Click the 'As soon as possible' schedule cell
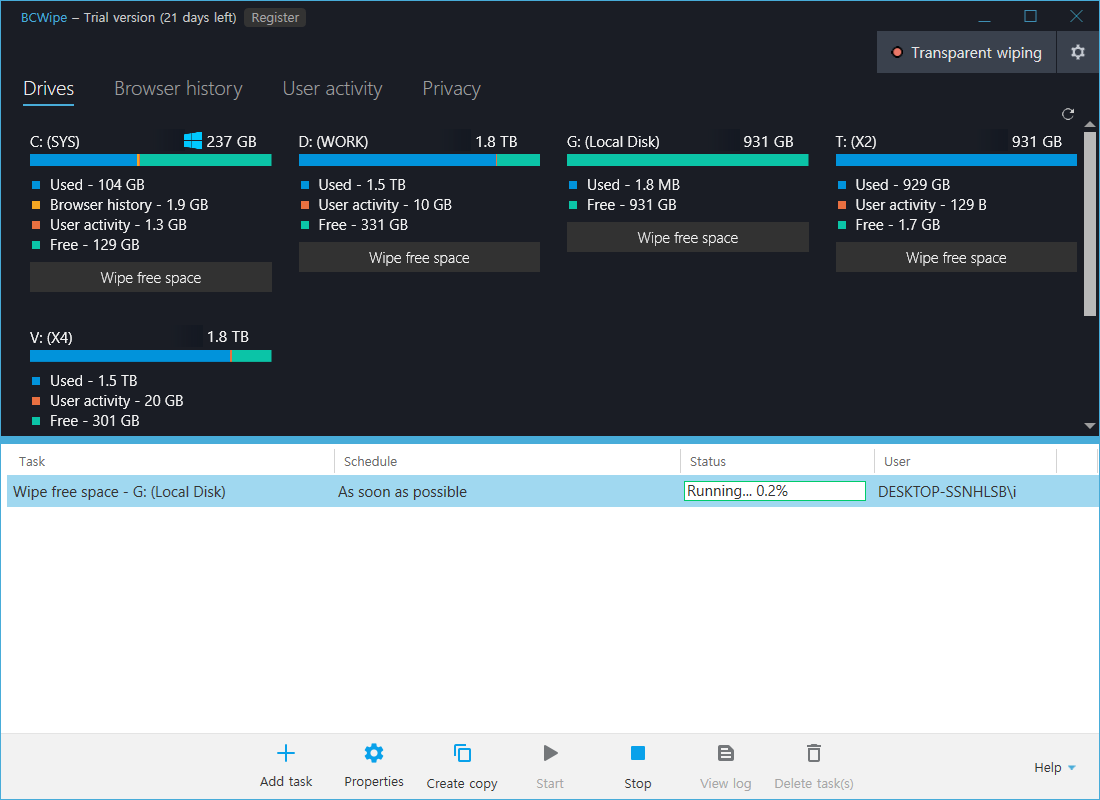The image size is (1100, 800). click(x=402, y=492)
